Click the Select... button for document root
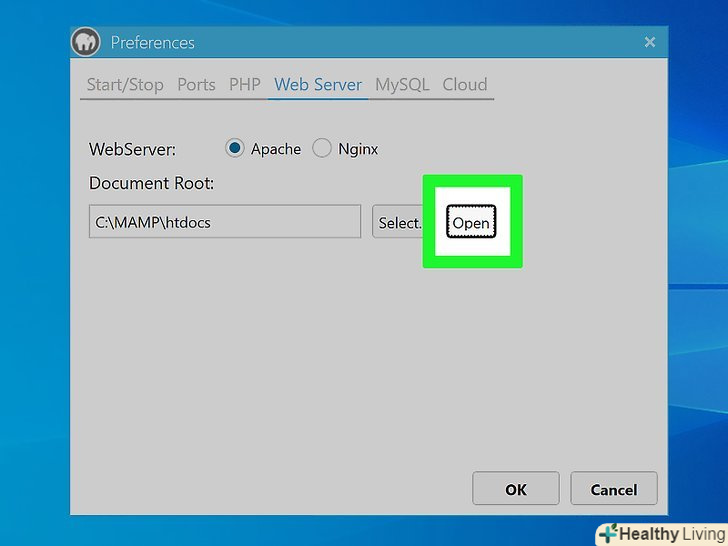Viewport: 728px width, 546px height. 397,222
